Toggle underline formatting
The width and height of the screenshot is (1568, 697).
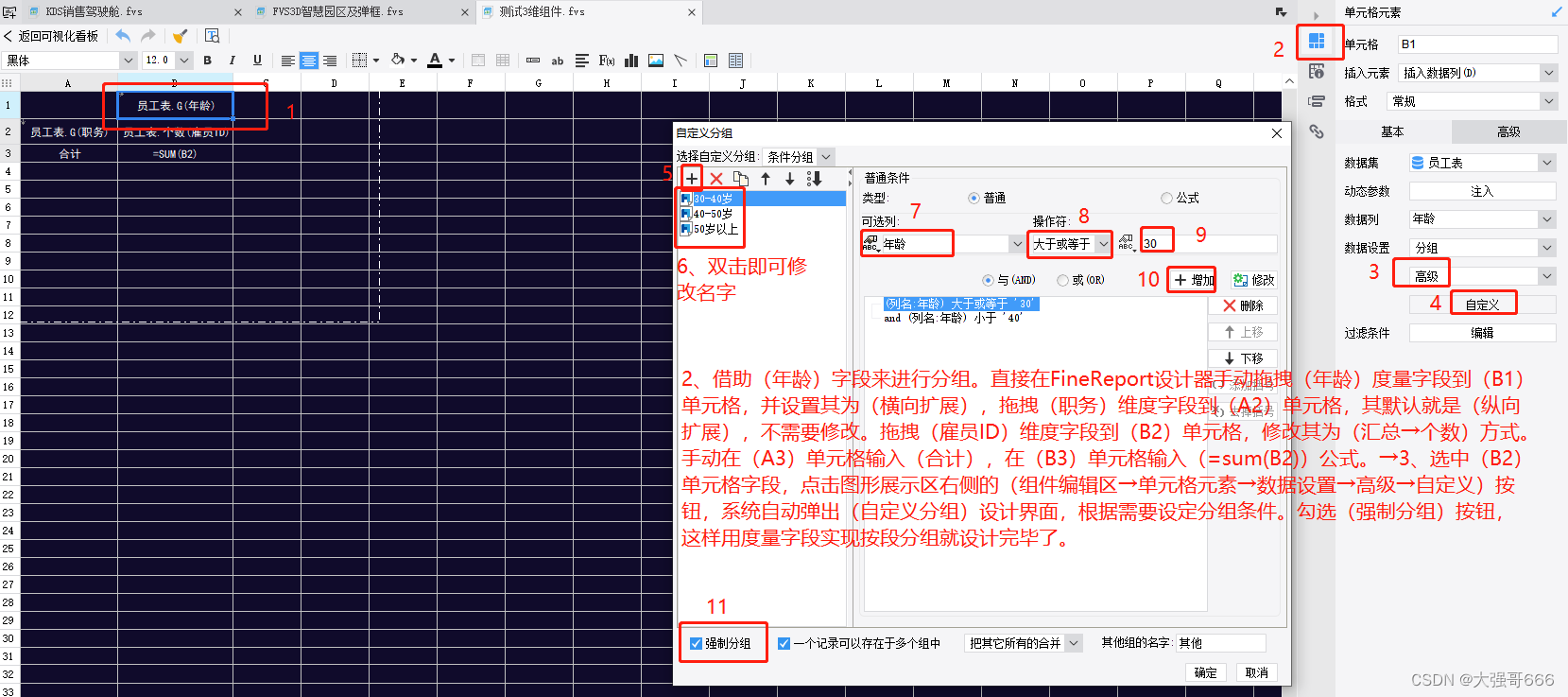pos(257,61)
